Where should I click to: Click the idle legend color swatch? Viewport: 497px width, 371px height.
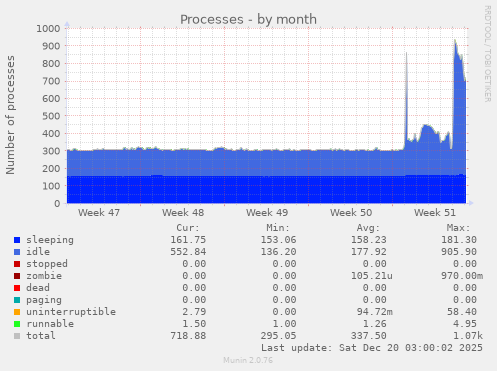[x=17, y=252]
